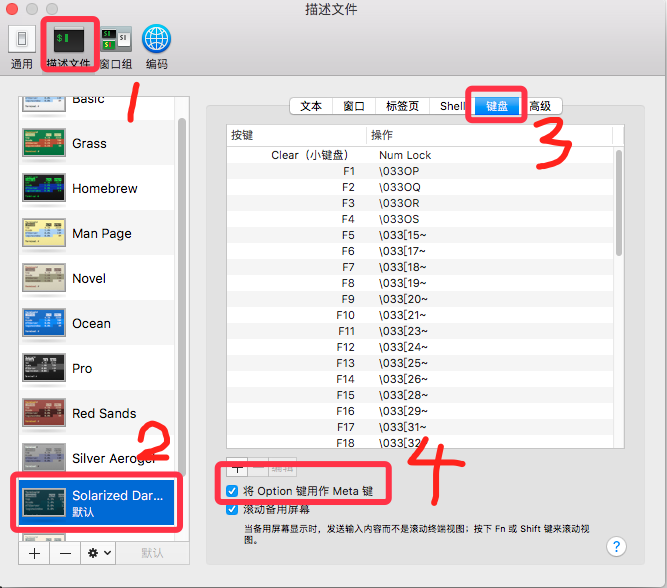Select the Grass profile thumbnail
The image size is (667, 588).
(x=44, y=143)
